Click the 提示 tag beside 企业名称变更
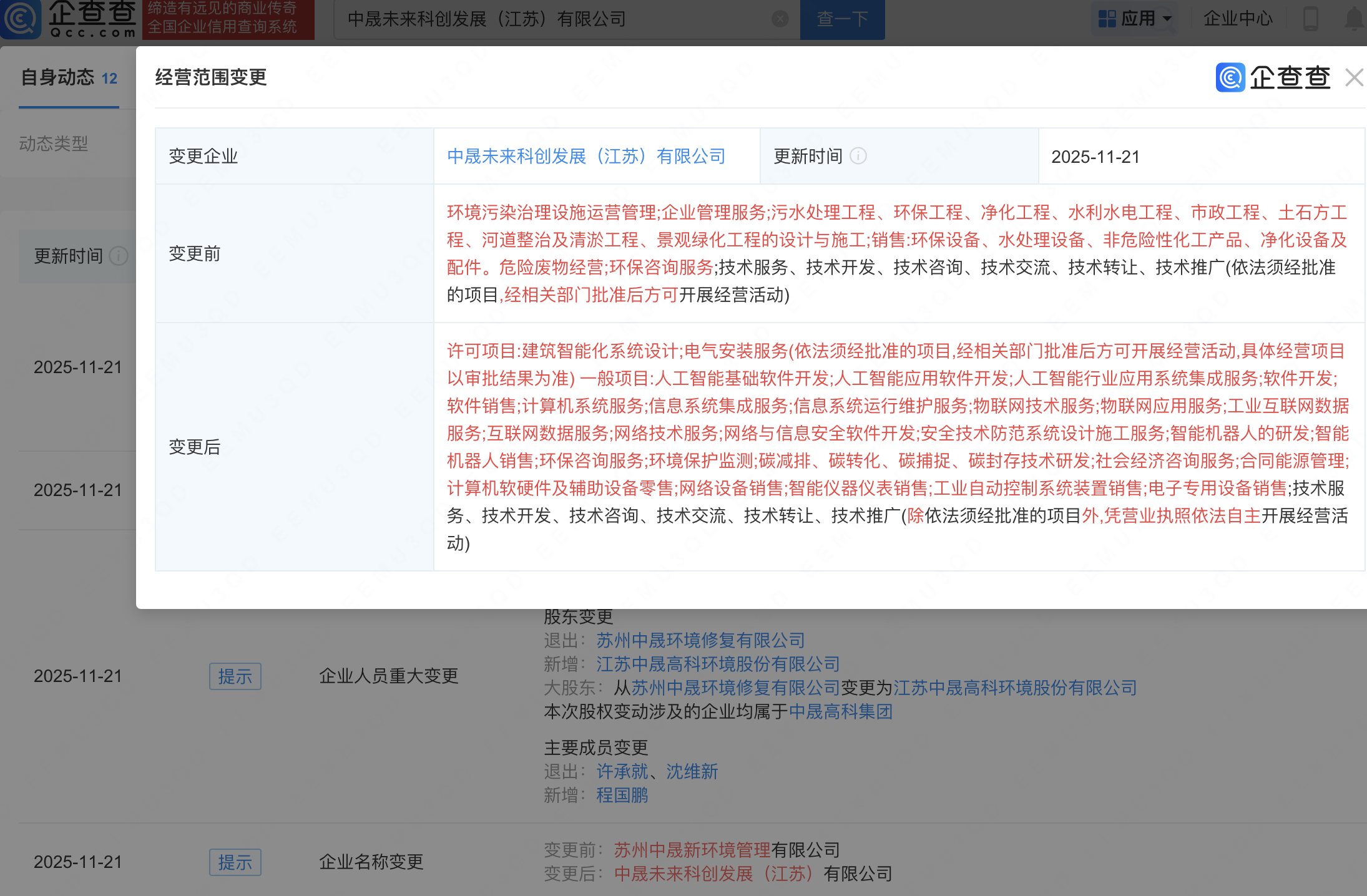This screenshot has width=1367, height=896. [235, 862]
